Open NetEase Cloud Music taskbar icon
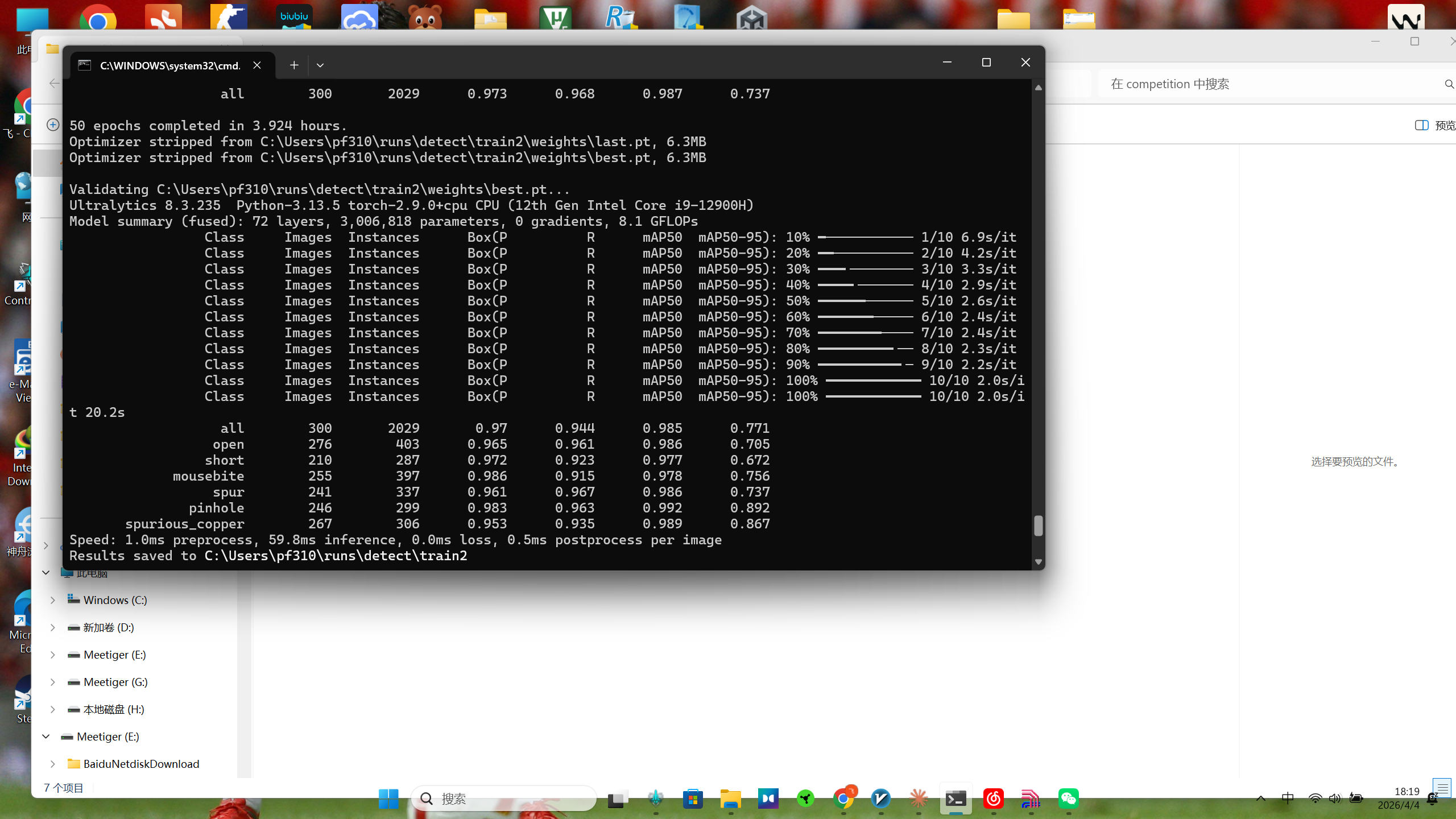Screen dimensions: 1456x819 point(993,799)
